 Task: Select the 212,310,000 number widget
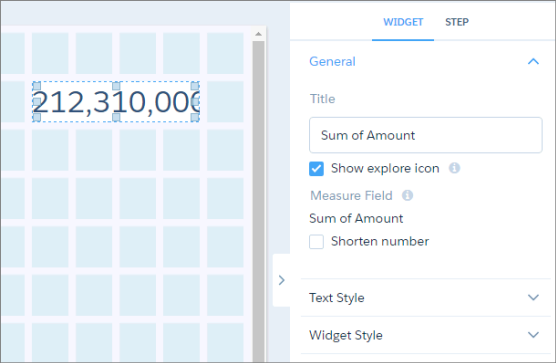click(116, 102)
